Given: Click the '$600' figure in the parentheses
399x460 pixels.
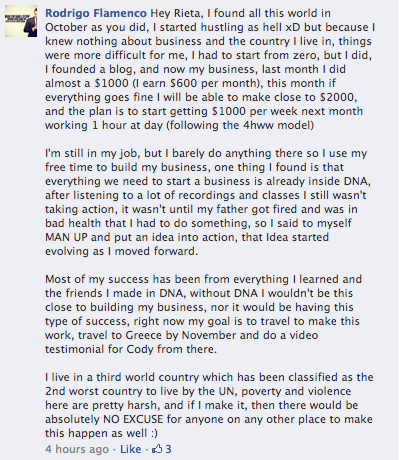Looking at the screenshot, I should coord(184,83).
